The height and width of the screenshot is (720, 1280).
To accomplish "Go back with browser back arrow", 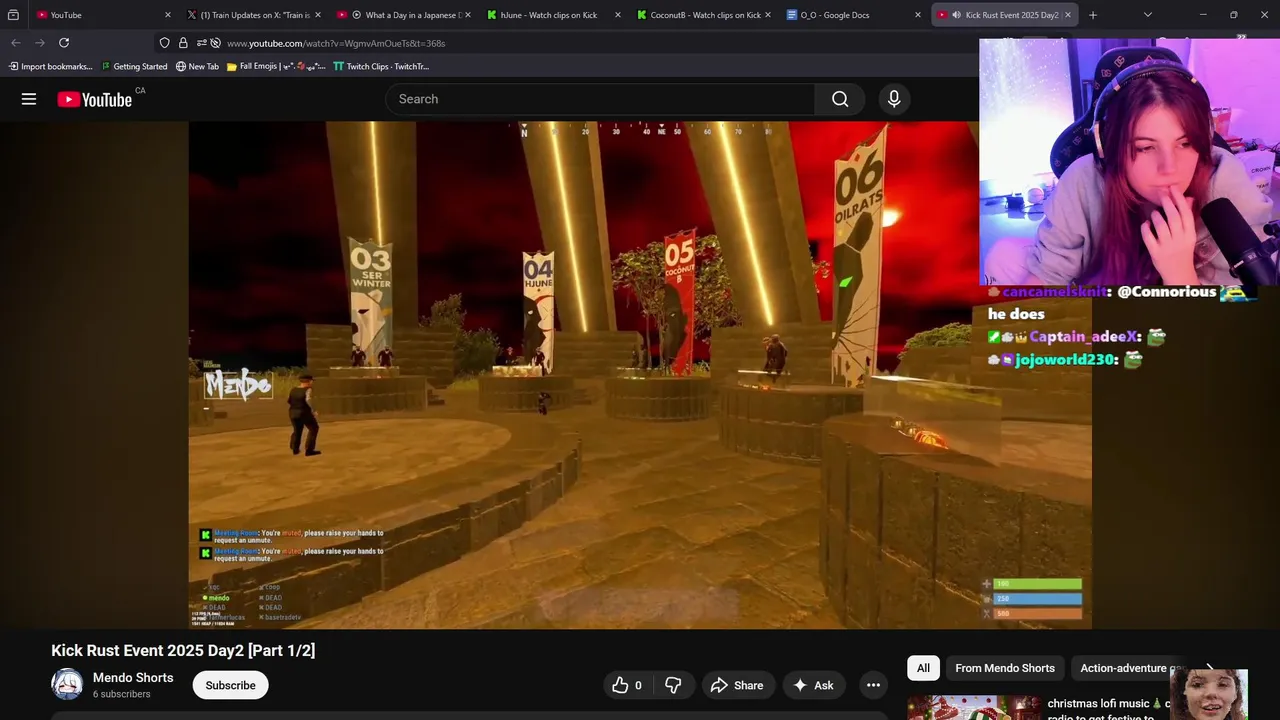I will (x=15, y=43).
